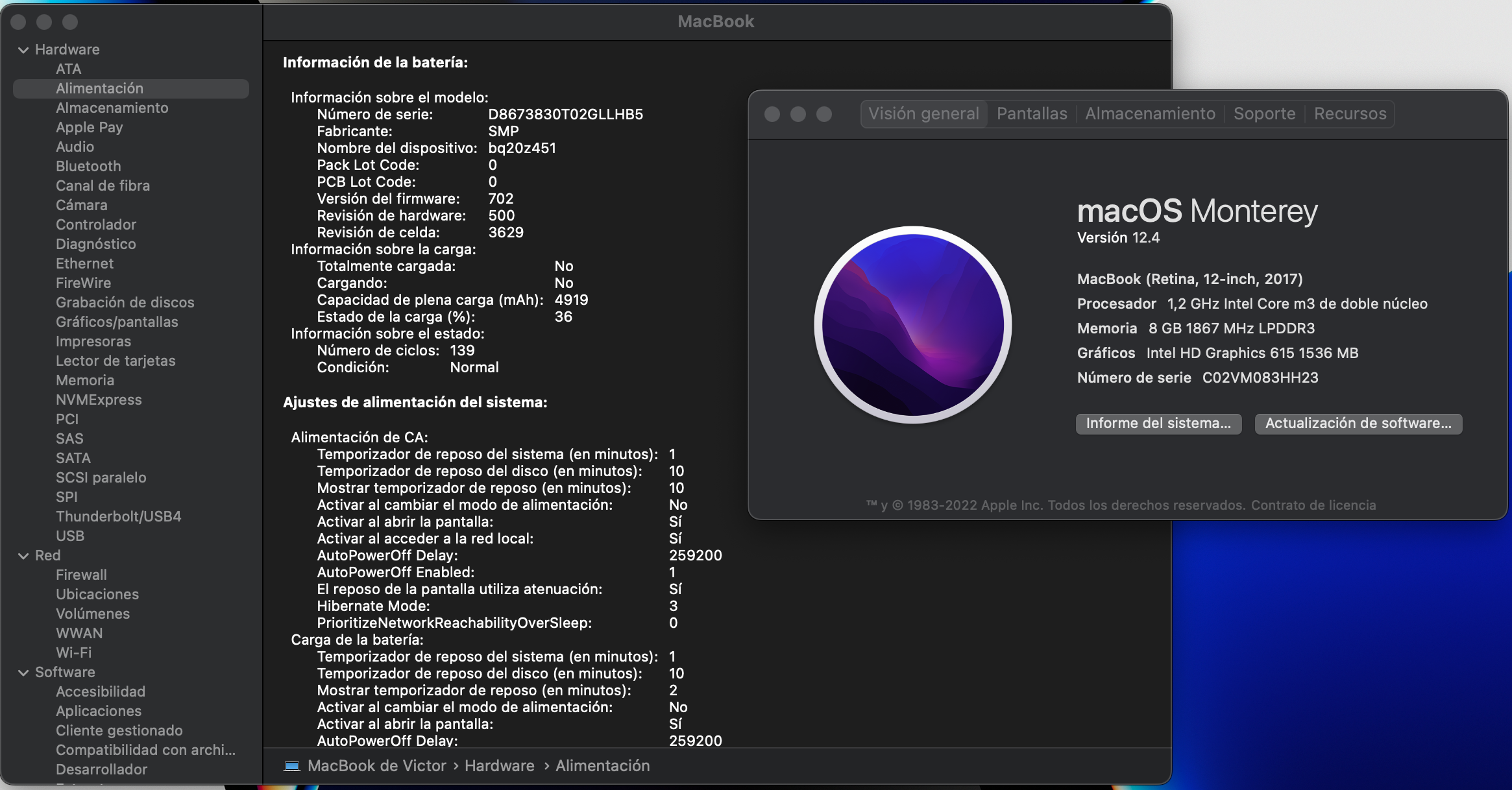Click full charge capacity value 4919
The width and height of the screenshot is (1512, 790).
coord(571,300)
